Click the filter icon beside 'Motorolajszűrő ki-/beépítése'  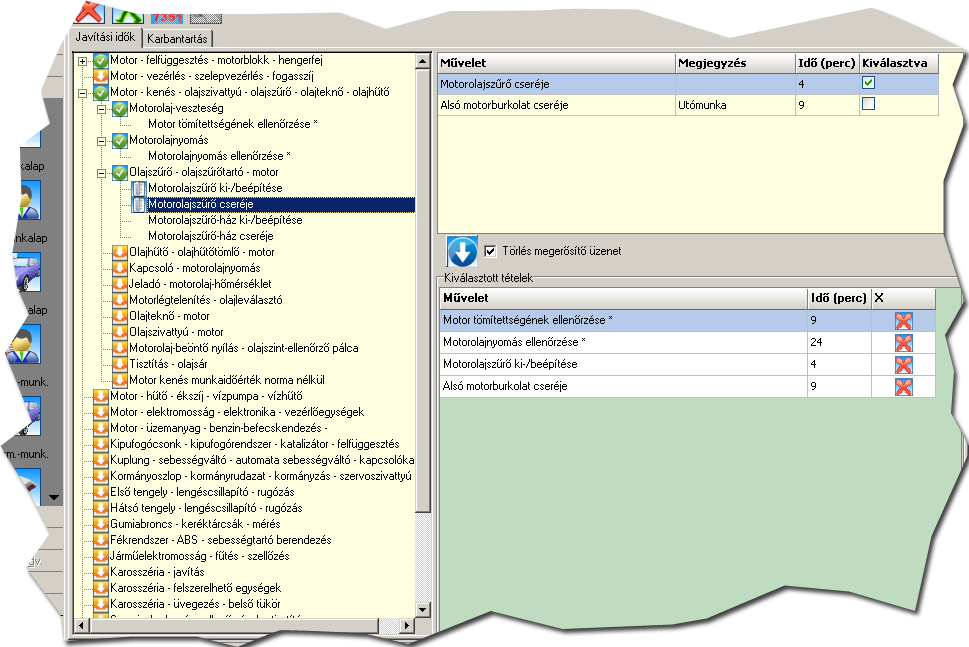pyautogui.click(x=139, y=188)
